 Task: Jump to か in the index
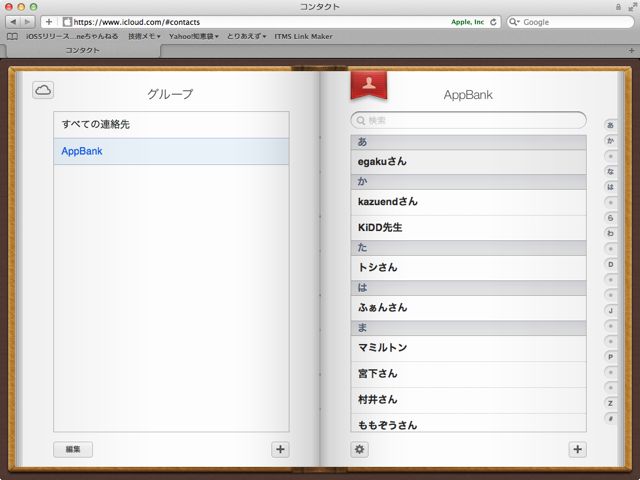610,141
